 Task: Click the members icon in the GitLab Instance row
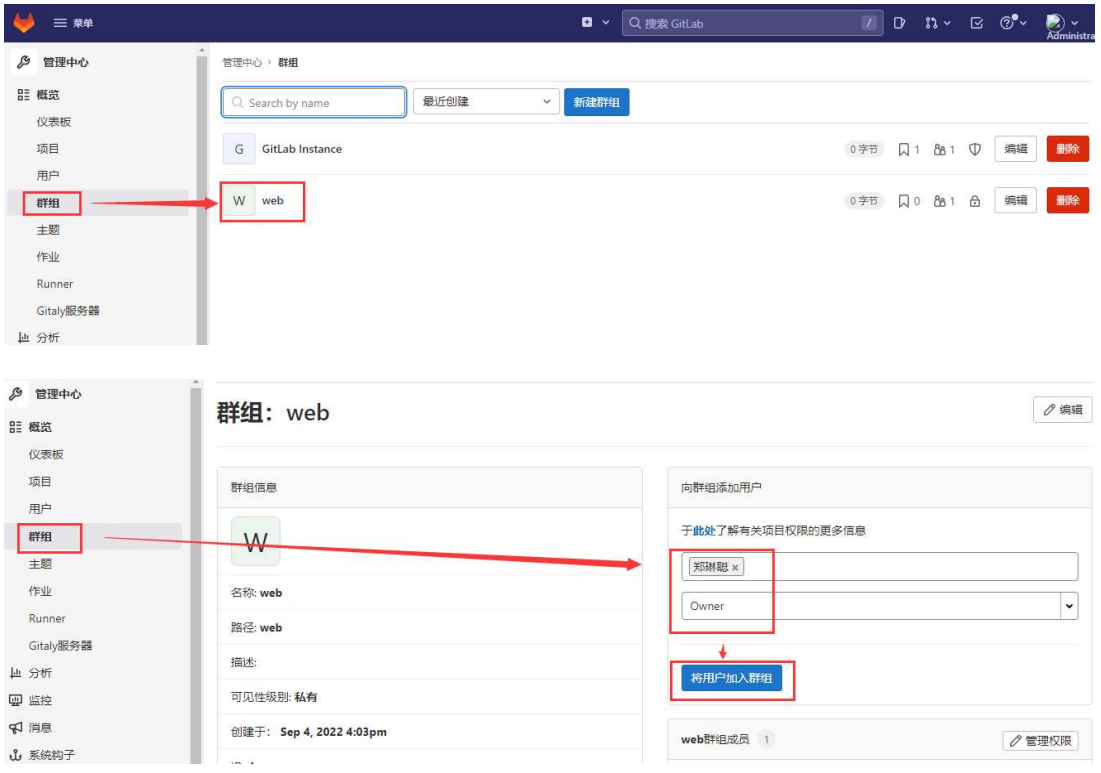(x=940, y=150)
